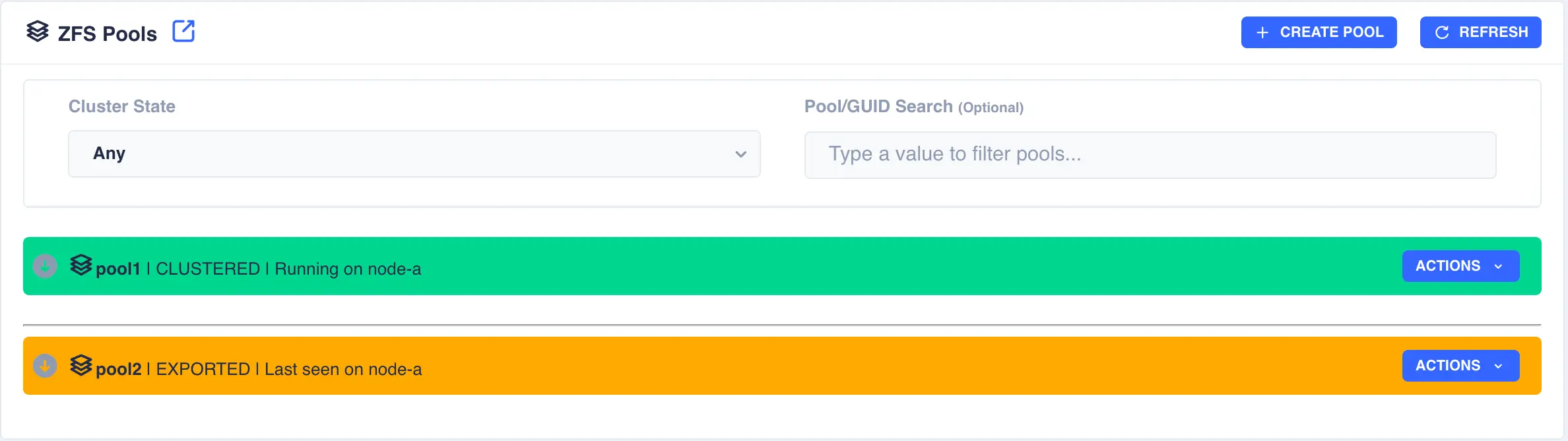1568x441 pixels.
Task: Click the pool2 name in orange row
Action: pos(119,369)
